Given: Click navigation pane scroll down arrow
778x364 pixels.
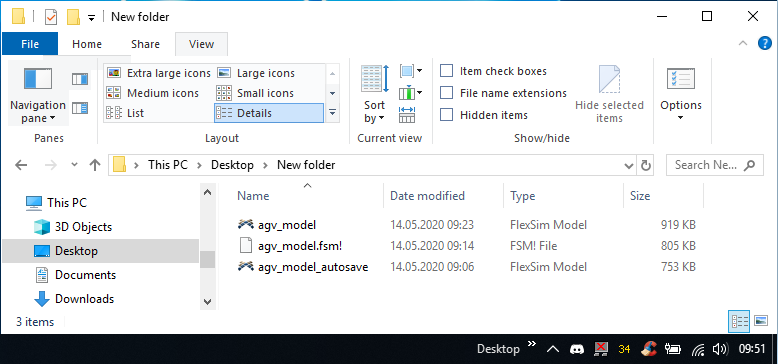Looking at the screenshot, I should (x=207, y=301).
